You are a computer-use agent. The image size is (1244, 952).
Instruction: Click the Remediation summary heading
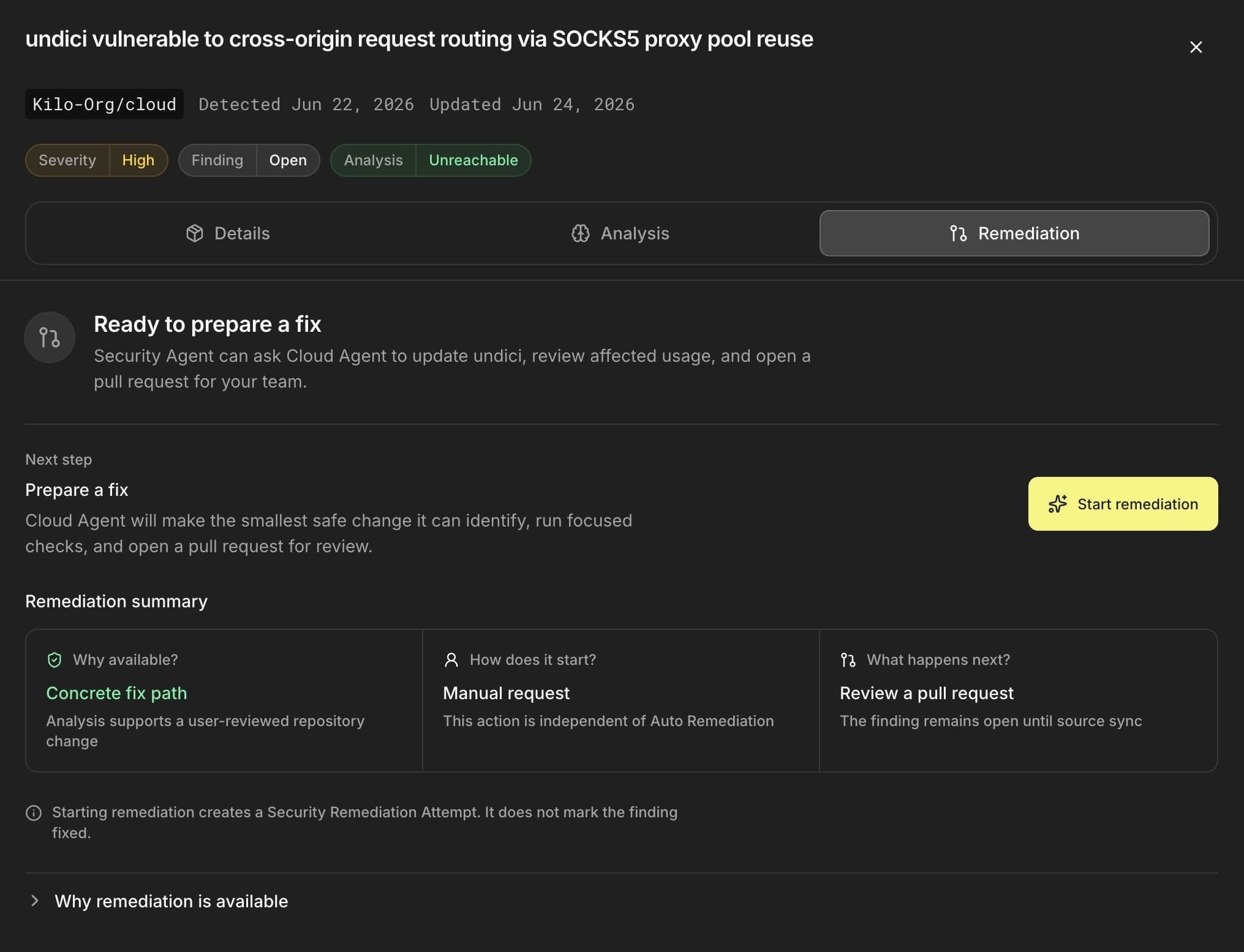click(x=116, y=601)
